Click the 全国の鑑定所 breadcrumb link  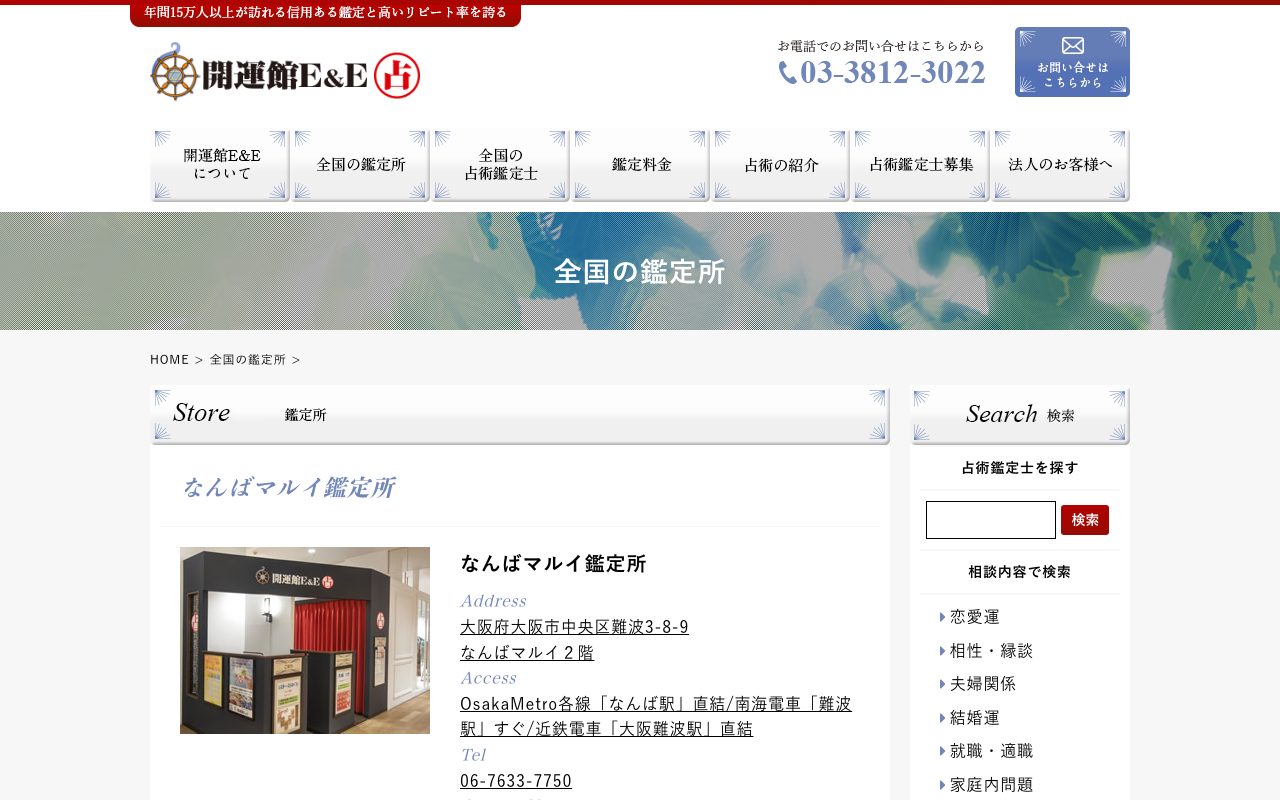click(248, 359)
